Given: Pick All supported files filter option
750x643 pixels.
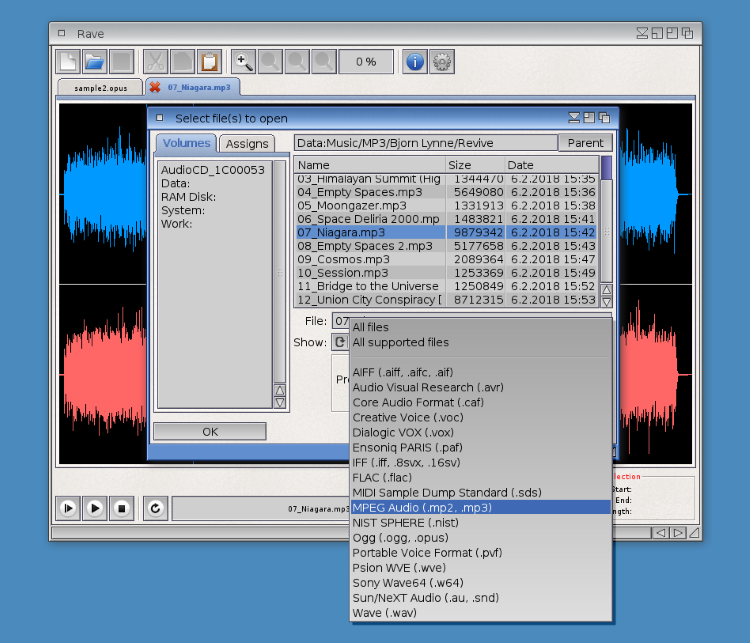Looking at the screenshot, I should click(400, 342).
